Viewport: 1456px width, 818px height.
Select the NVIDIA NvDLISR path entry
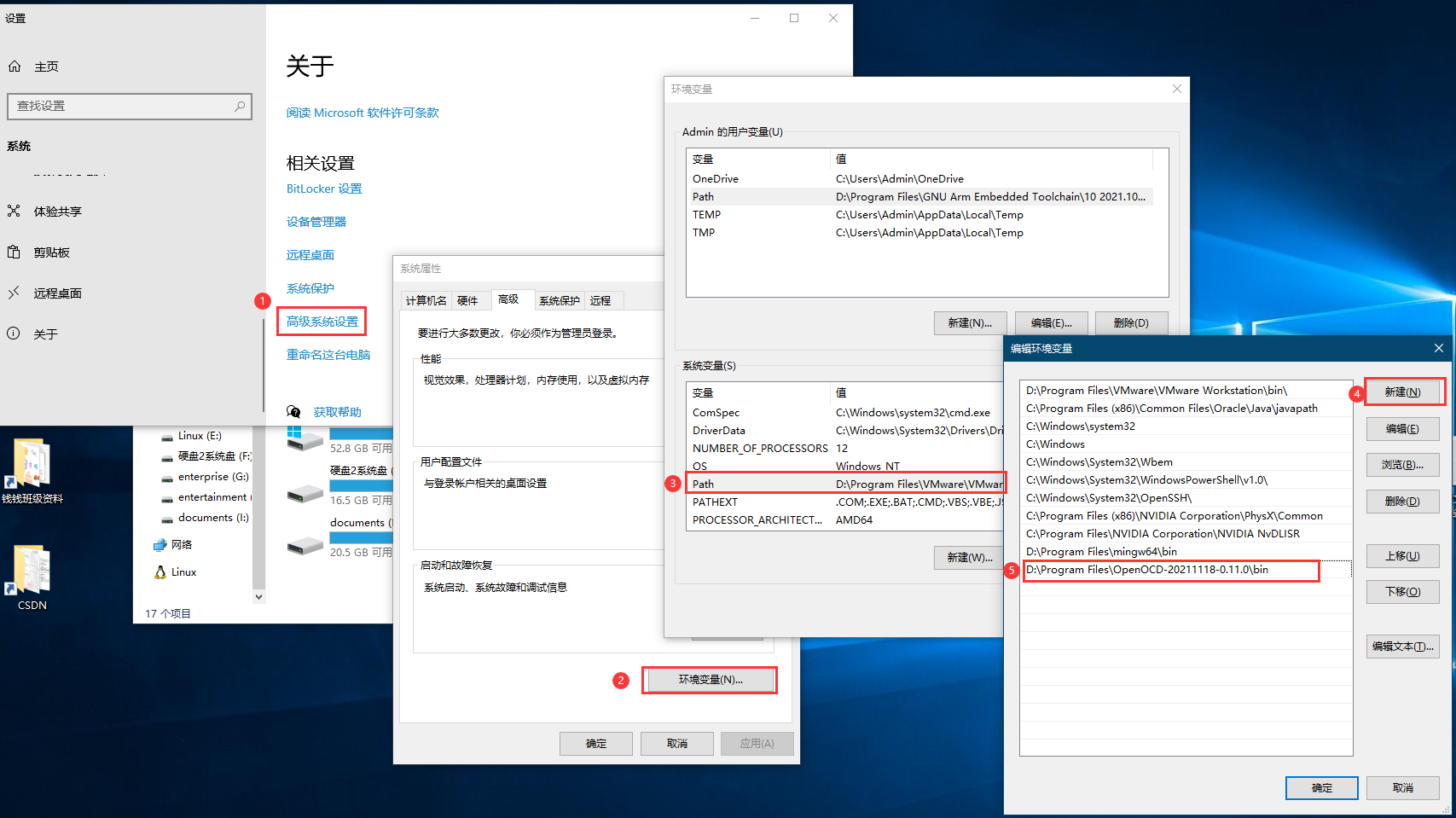[1186, 533]
